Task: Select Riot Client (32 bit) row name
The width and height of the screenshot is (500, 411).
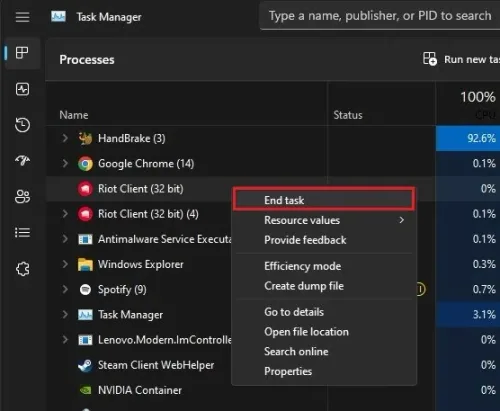Action: point(140,189)
